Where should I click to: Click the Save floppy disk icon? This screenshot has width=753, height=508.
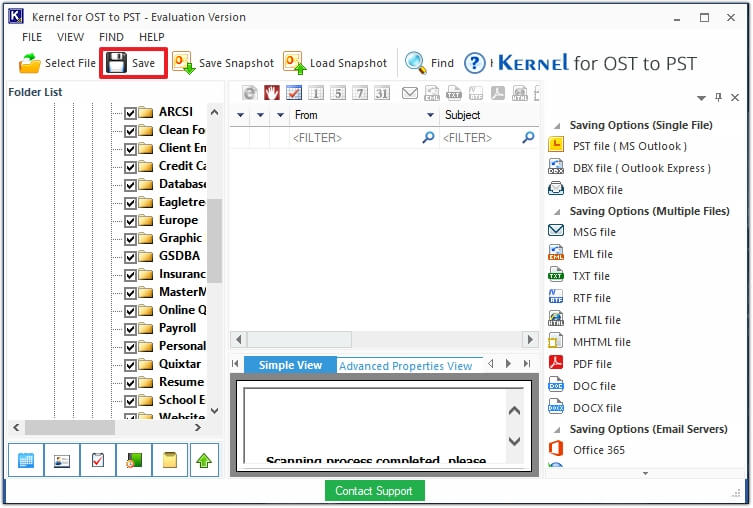point(116,63)
